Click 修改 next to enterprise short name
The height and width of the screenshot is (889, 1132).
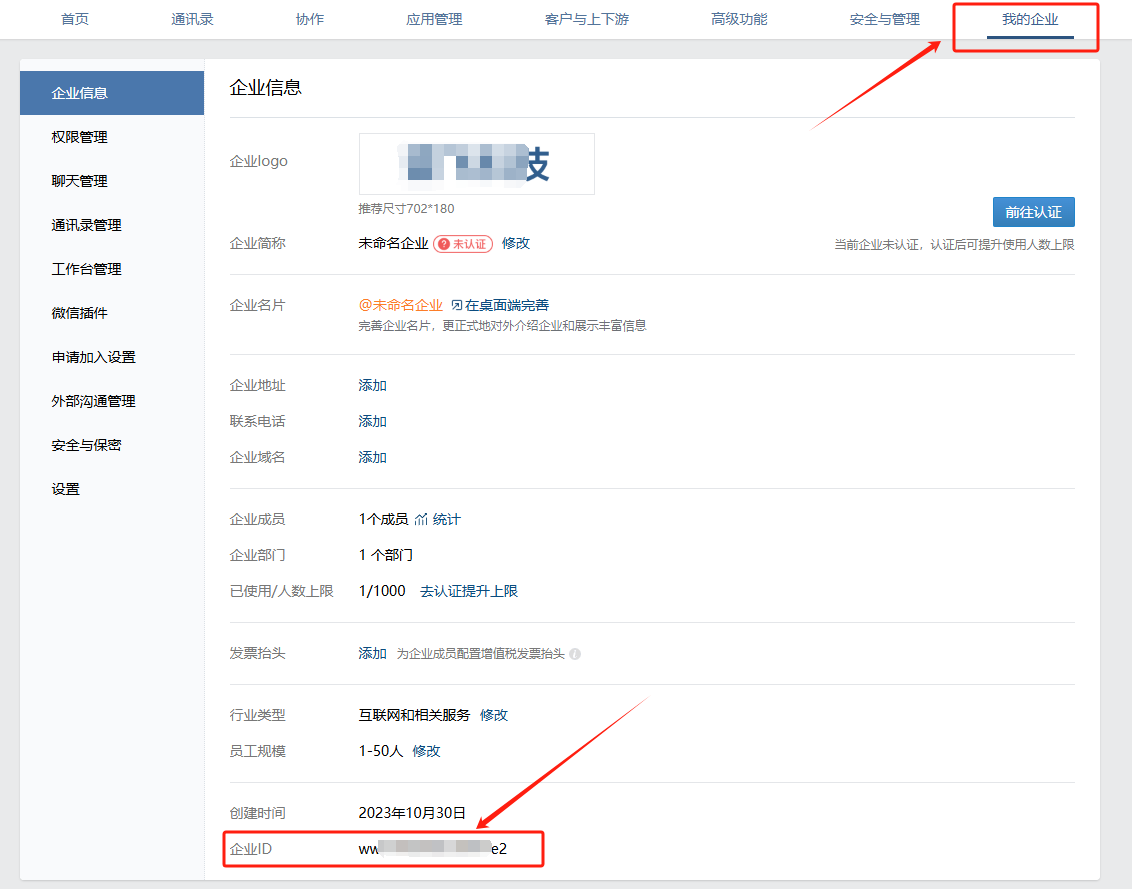click(516, 243)
